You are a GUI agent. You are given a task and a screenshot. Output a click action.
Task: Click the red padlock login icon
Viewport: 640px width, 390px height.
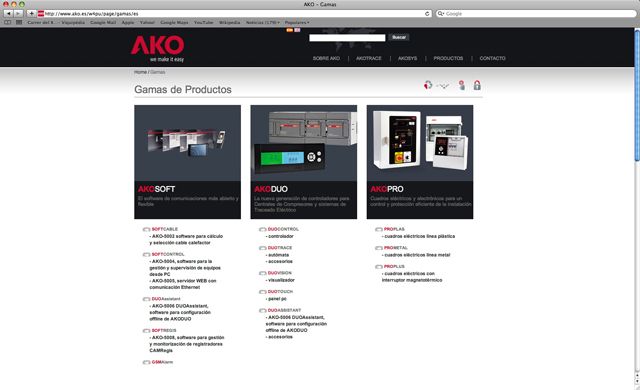pyautogui.click(x=477, y=85)
